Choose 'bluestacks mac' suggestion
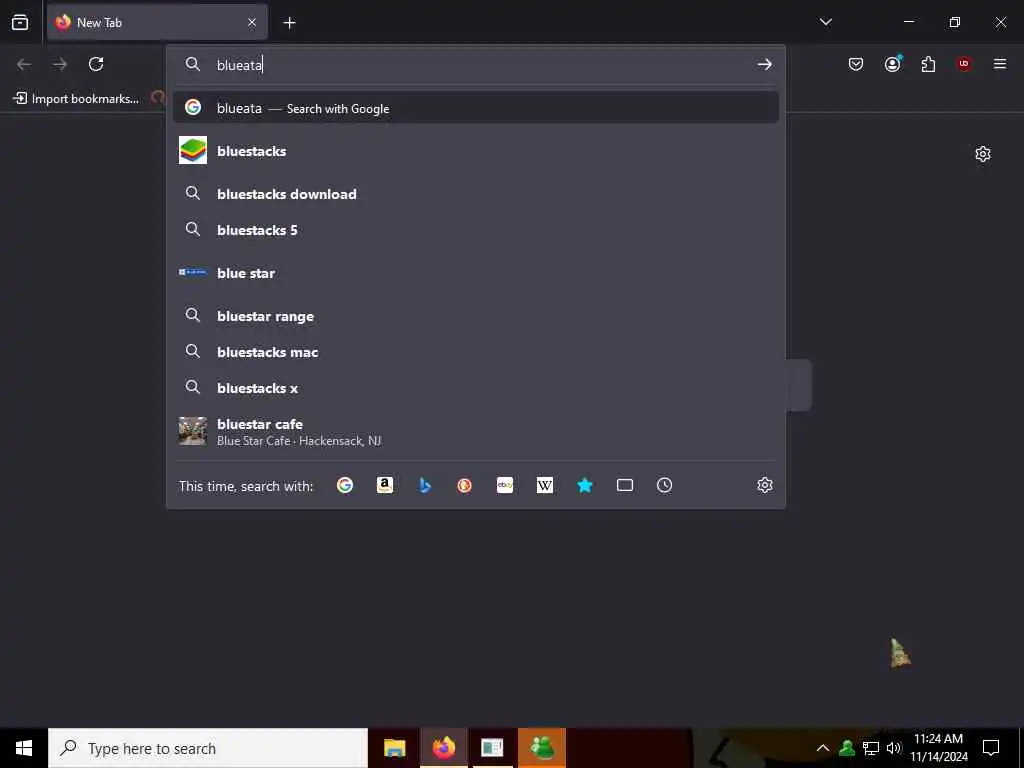 tap(475, 352)
